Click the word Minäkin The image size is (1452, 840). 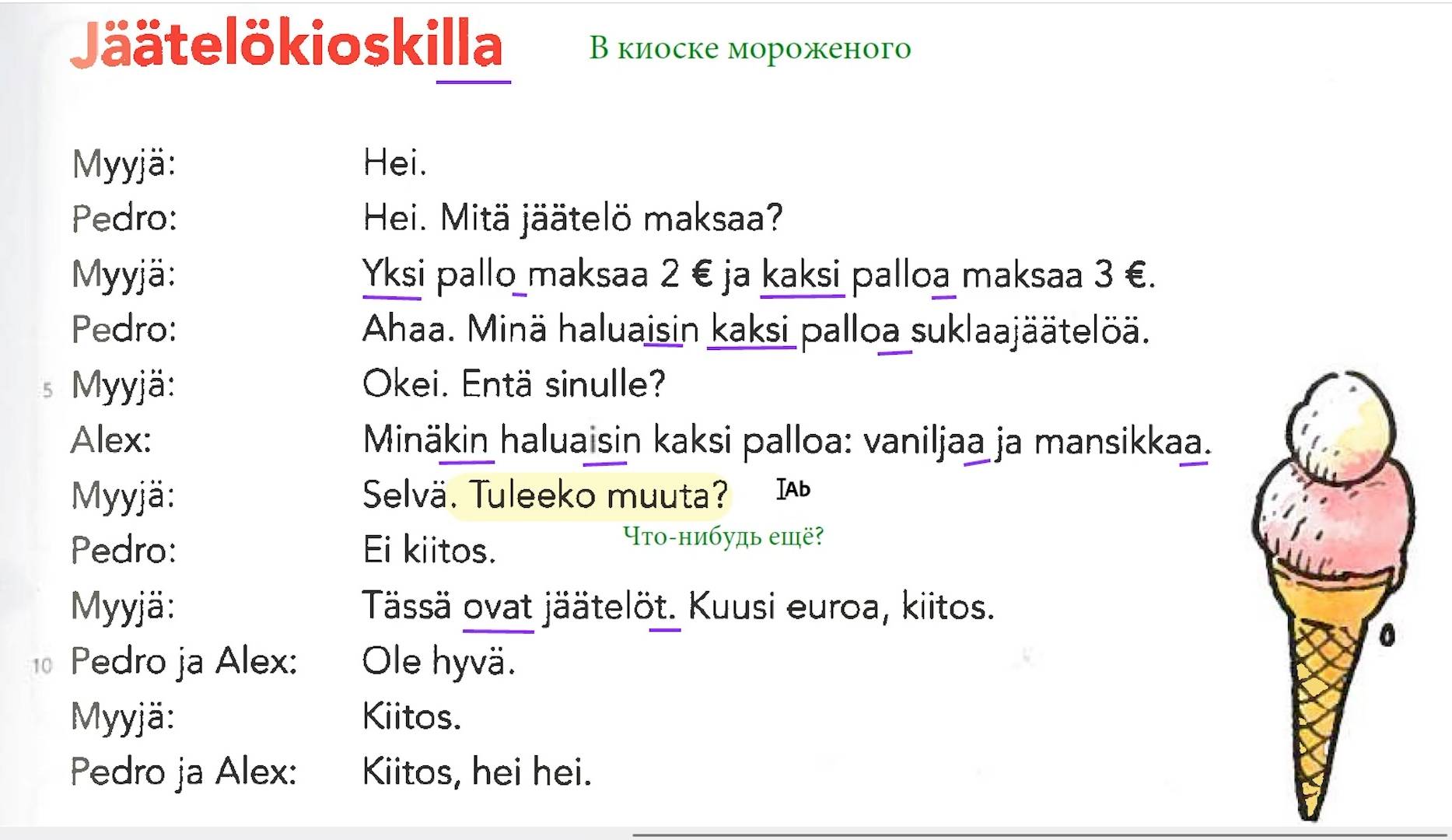pos(425,440)
